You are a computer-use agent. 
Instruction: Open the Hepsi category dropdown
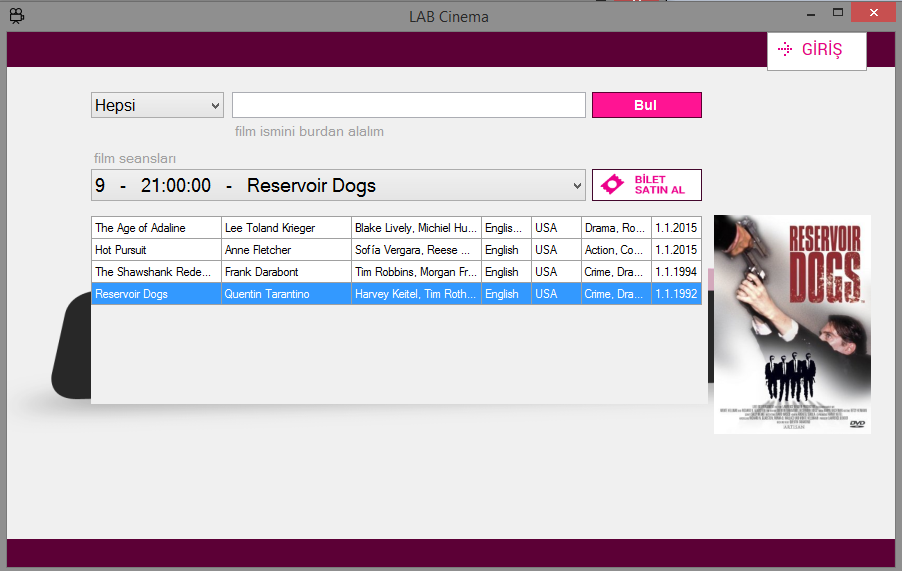(157, 105)
